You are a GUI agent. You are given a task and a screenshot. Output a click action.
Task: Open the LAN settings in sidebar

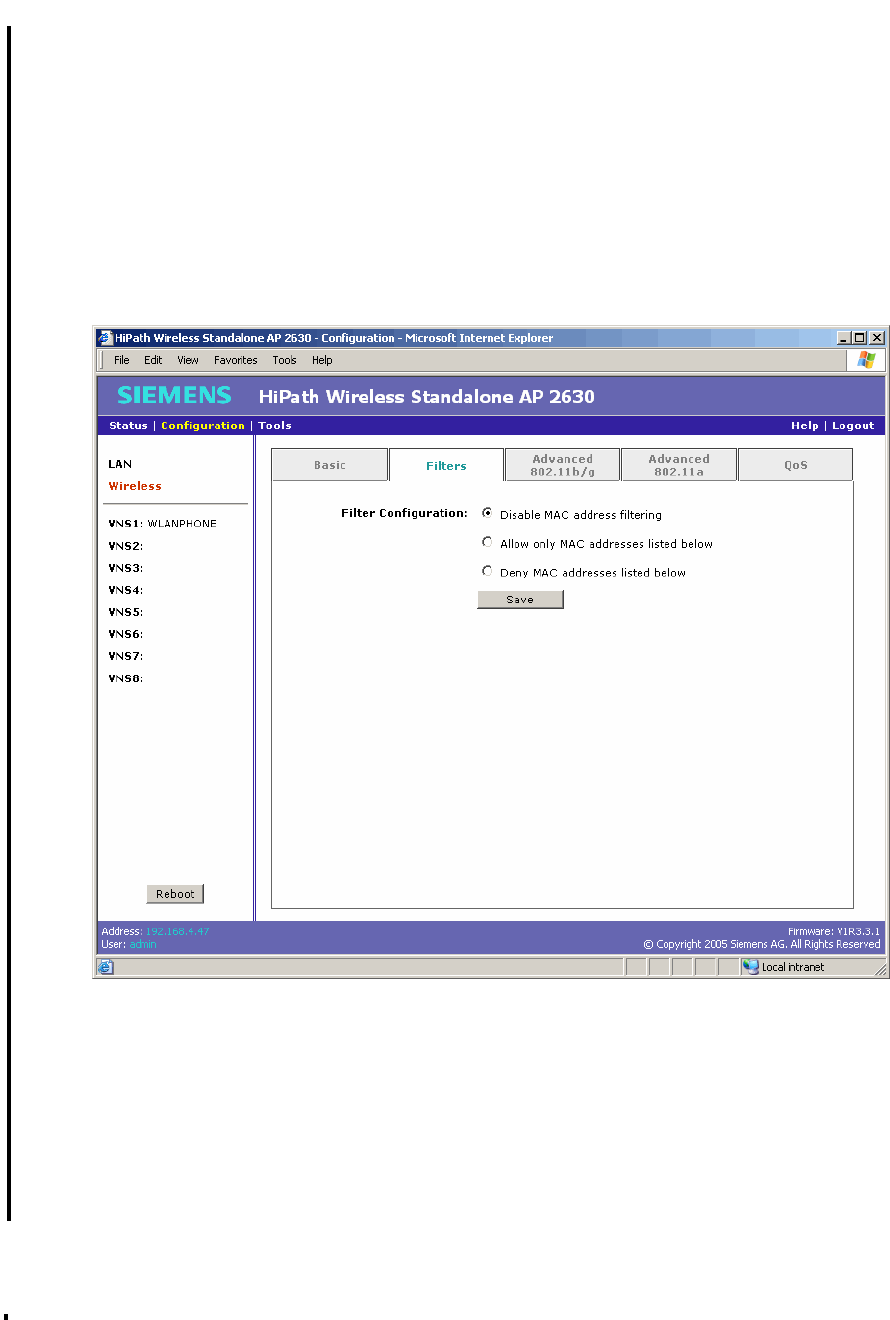[120, 464]
